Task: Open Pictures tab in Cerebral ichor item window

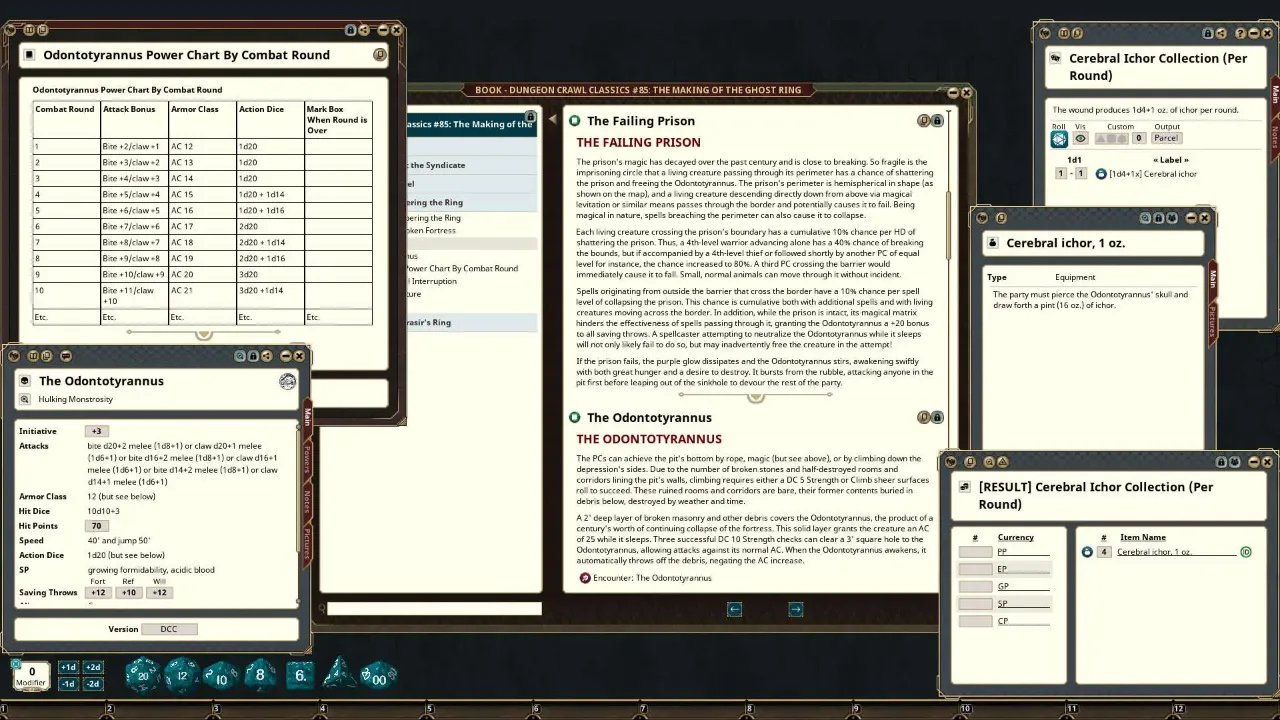Action: click(1213, 321)
